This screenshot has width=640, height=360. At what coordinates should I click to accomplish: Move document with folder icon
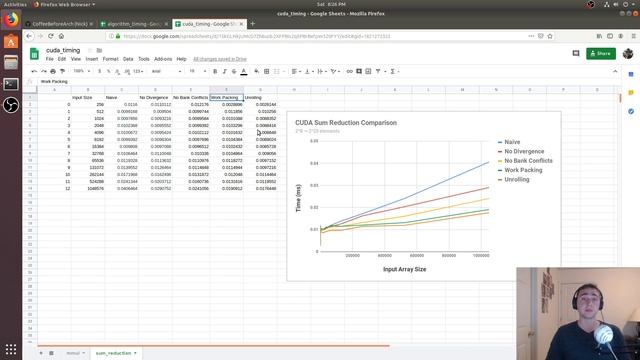99,50
